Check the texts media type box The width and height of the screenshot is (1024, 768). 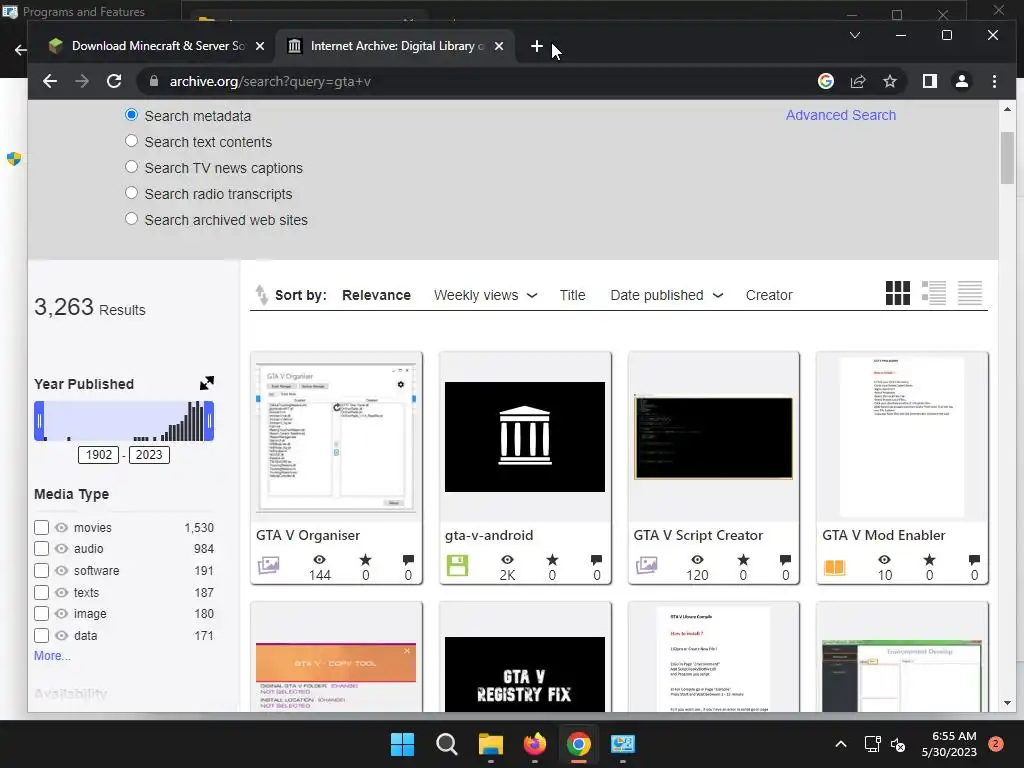coord(41,592)
